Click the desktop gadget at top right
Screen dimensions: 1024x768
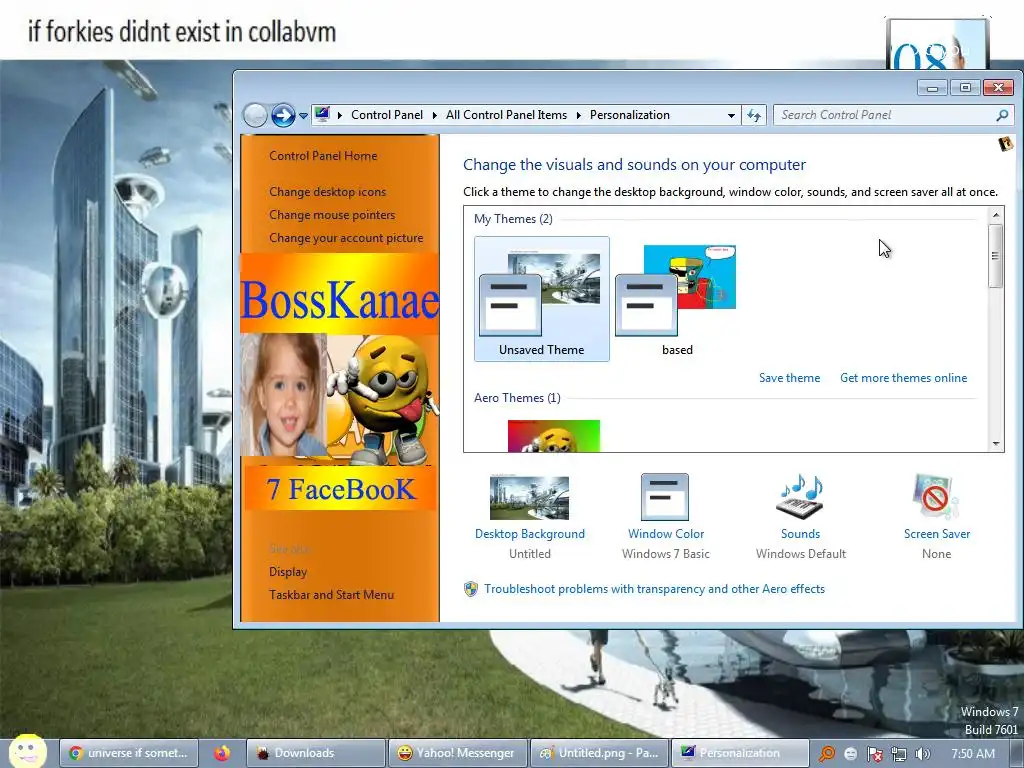[937, 43]
